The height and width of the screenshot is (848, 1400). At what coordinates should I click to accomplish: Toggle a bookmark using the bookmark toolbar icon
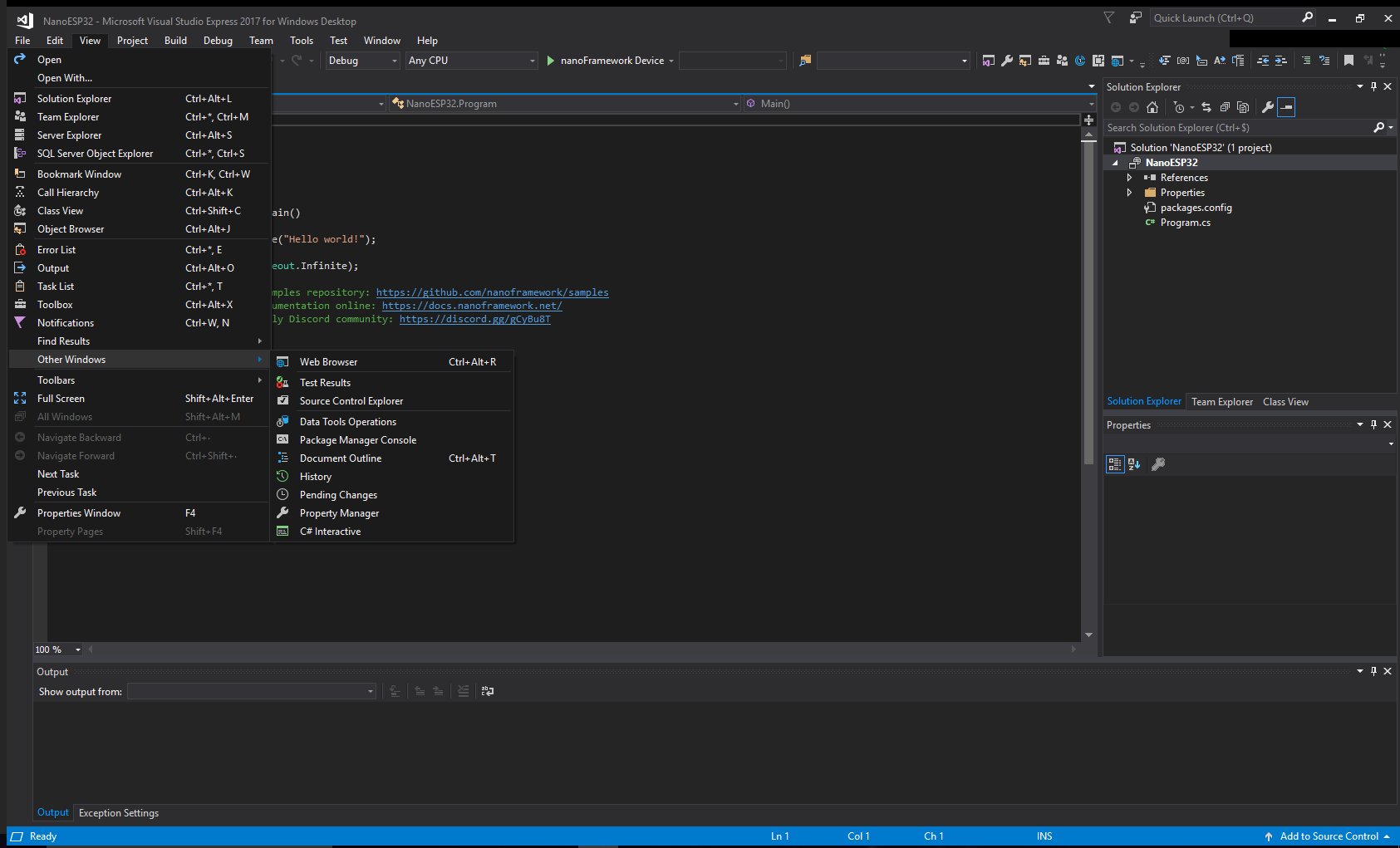coord(1347,60)
